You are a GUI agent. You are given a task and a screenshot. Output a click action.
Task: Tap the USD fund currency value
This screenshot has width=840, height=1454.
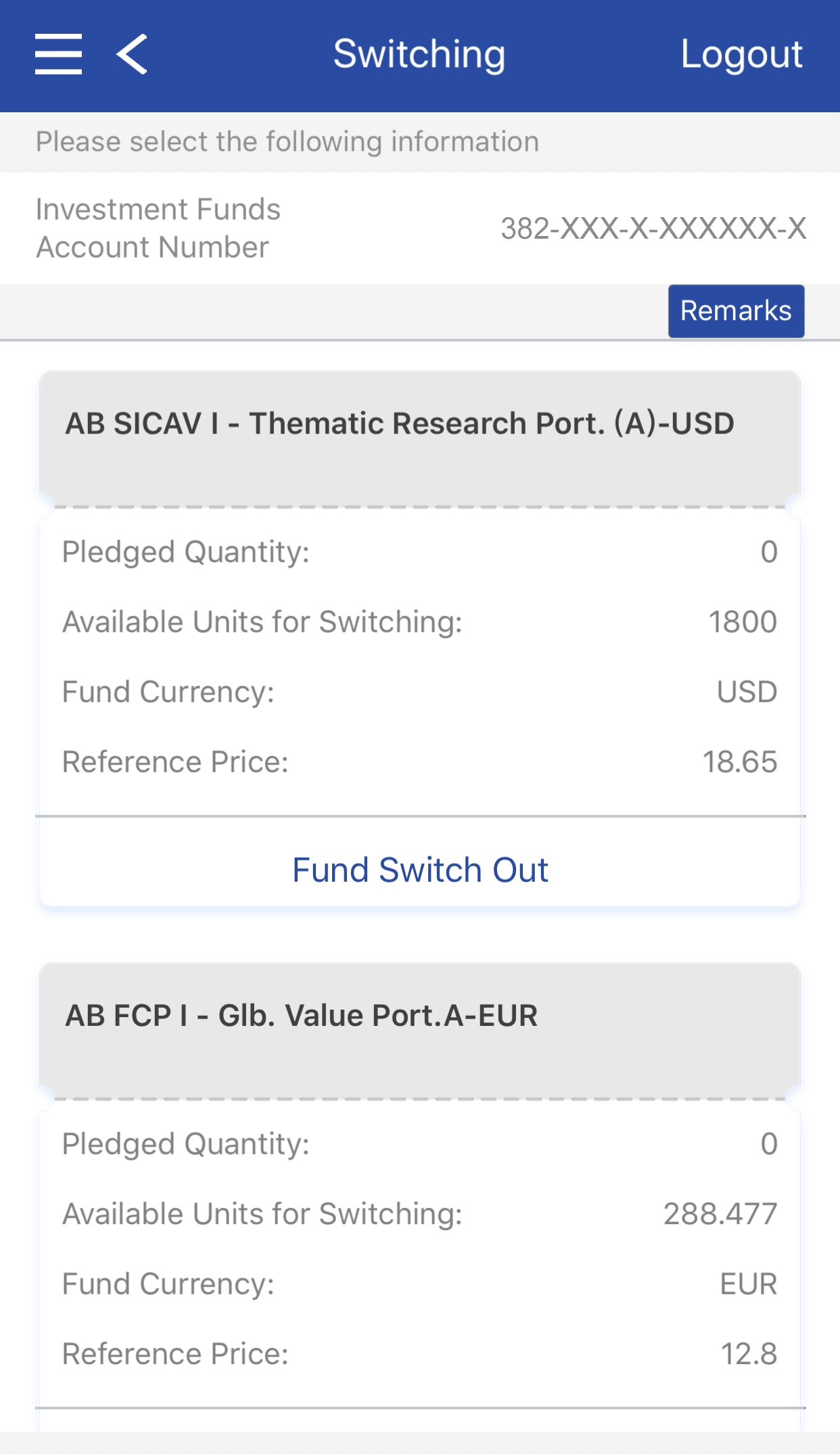pyautogui.click(x=747, y=692)
